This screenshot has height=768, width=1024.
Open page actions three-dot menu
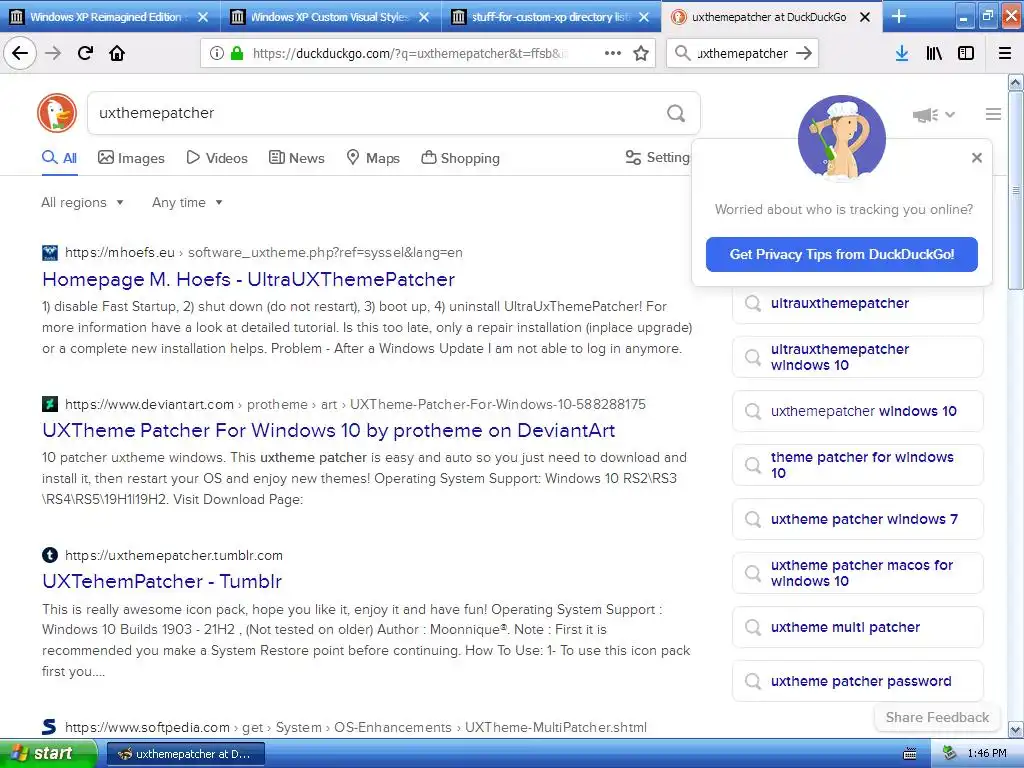(613, 53)
